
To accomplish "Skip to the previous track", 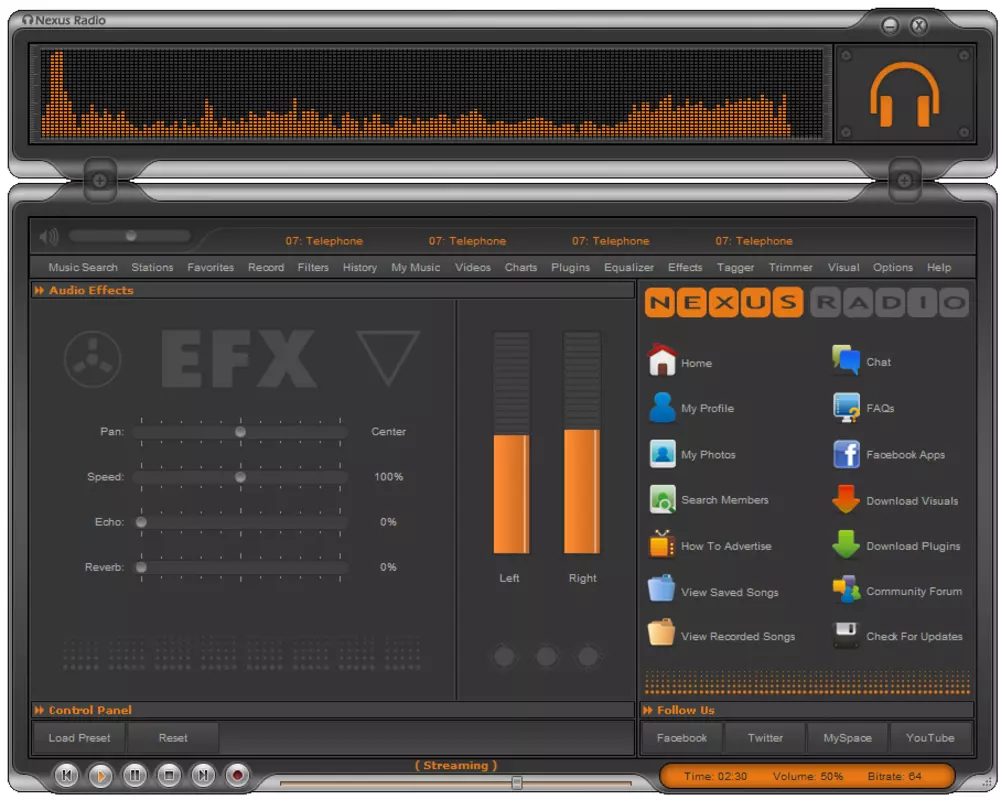I will (66, 776).
